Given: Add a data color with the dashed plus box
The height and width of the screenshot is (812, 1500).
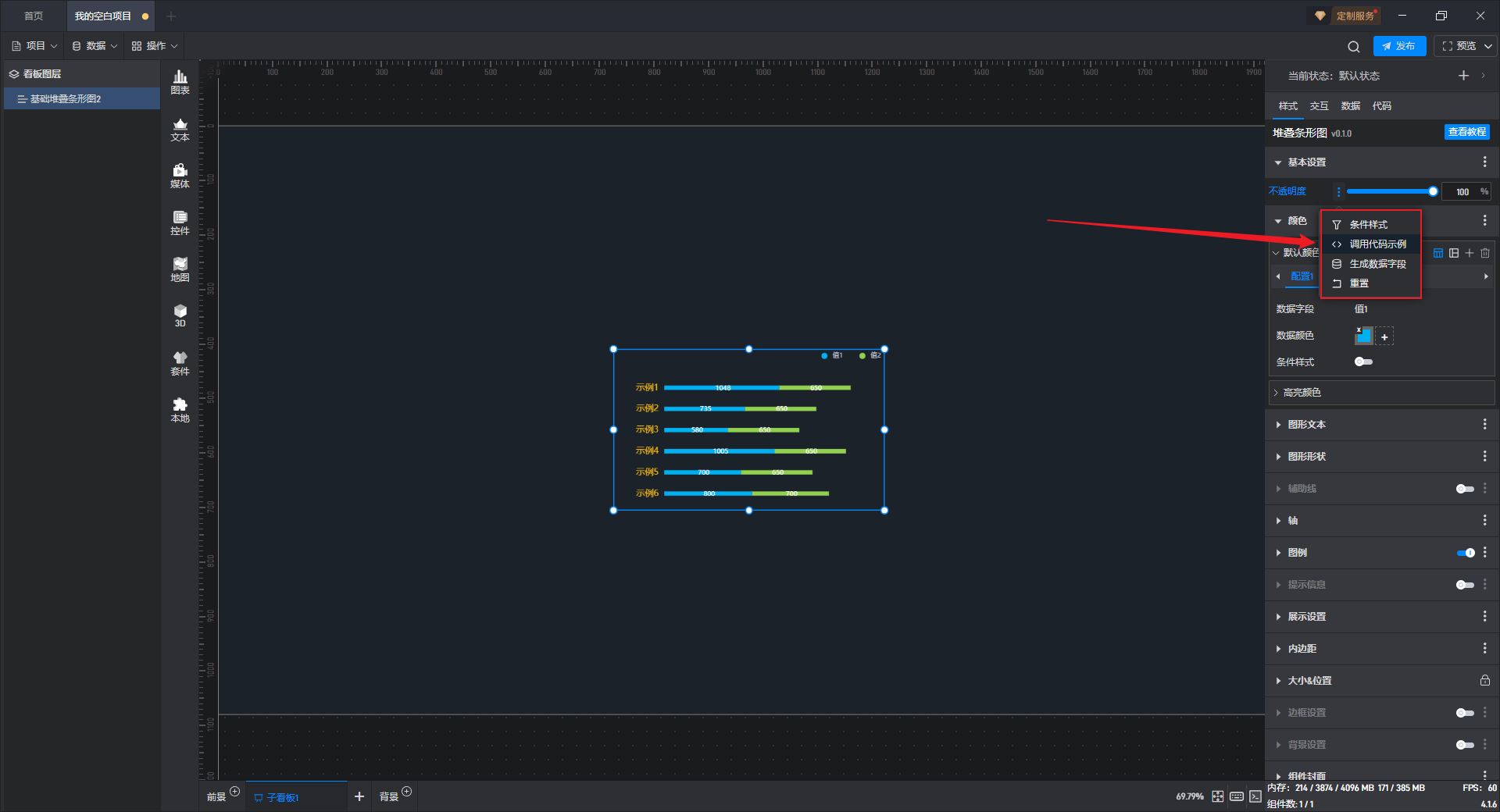Looking at the screenshot, I should click(1384, 337).
